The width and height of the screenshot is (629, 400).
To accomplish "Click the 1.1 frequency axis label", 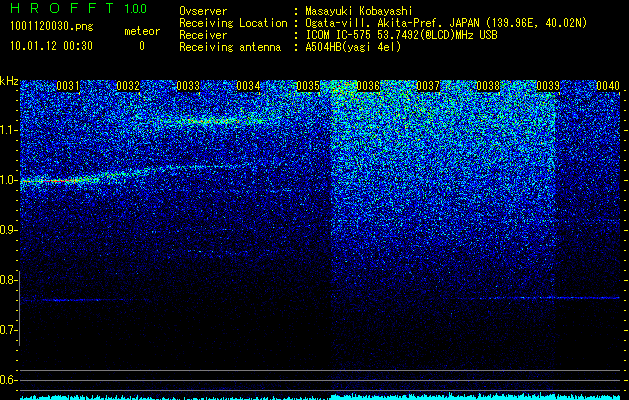I will 9,130.
